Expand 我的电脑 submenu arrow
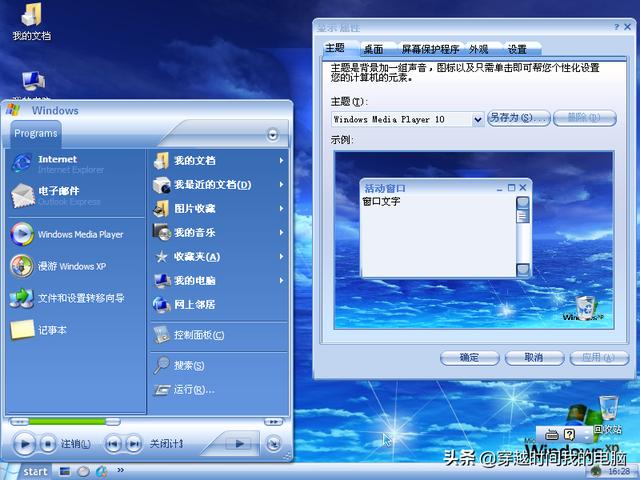This screenshot has height=480, width=640. pyautogui.click(x=282, y=280)
